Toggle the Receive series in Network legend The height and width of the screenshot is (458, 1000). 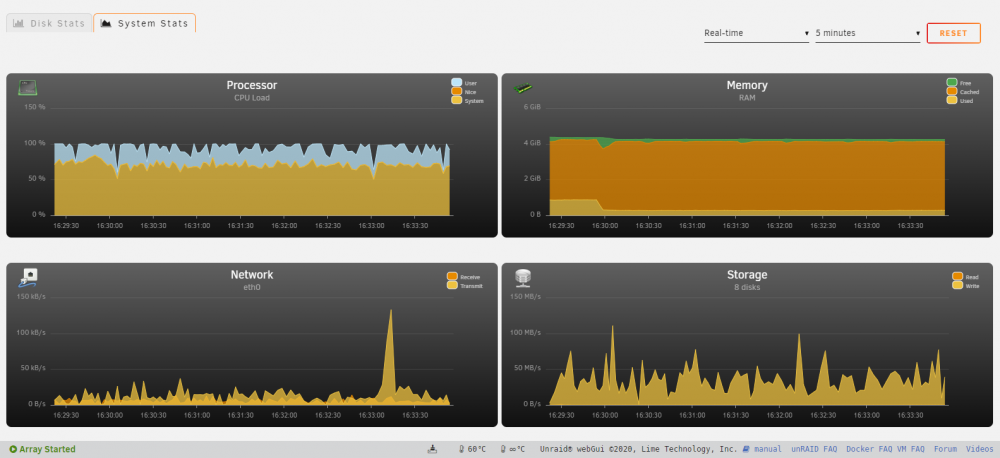pyautogui.click(x=464, y=277)
